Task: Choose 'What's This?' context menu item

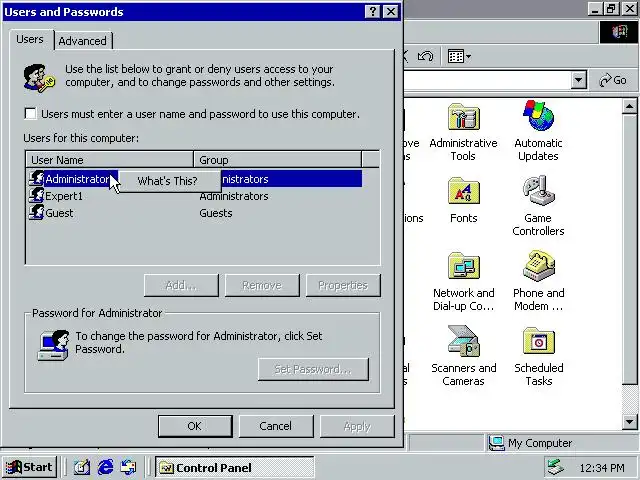Action: (169, 181)
